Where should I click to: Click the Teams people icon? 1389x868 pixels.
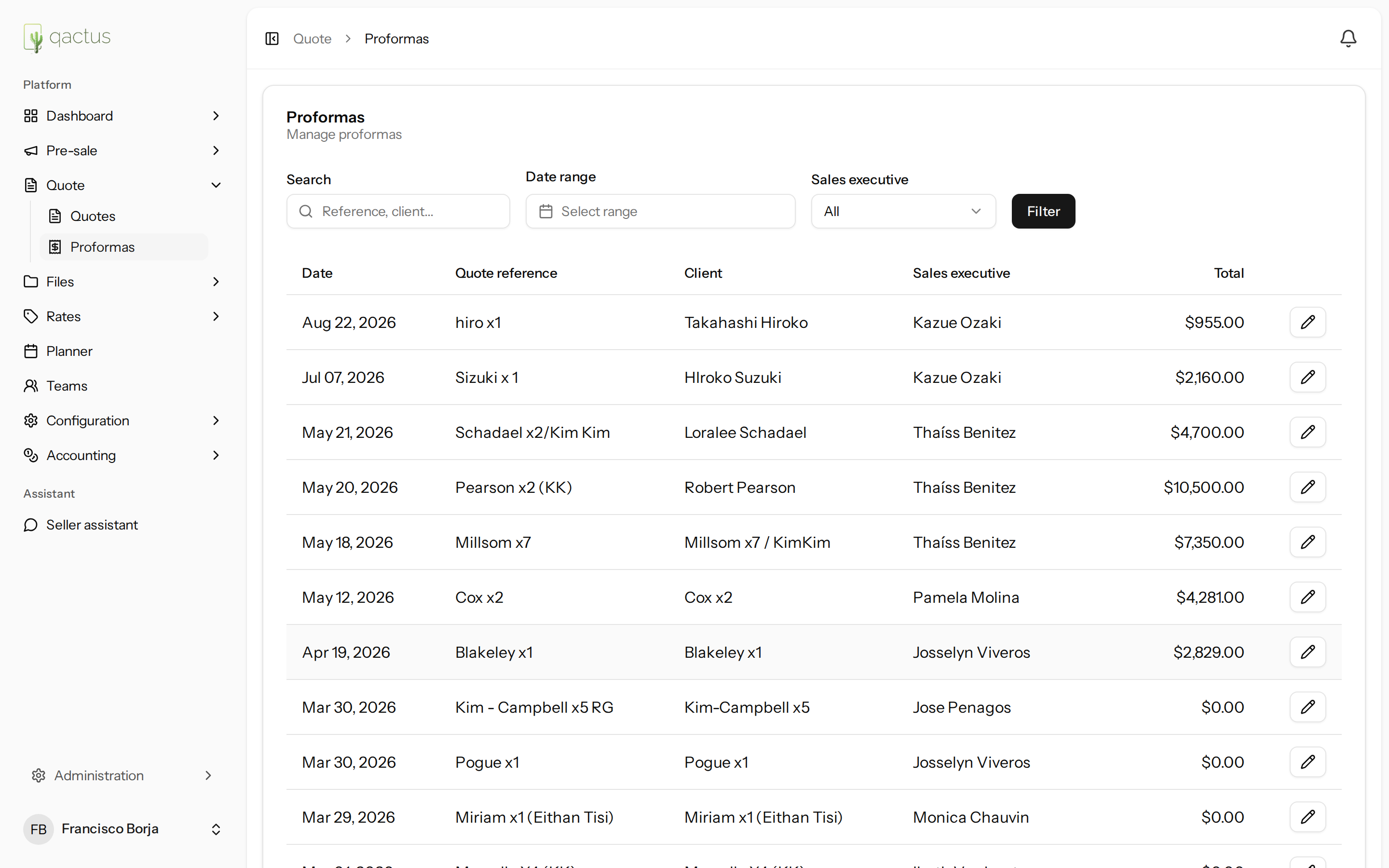[x=31, y=386]
